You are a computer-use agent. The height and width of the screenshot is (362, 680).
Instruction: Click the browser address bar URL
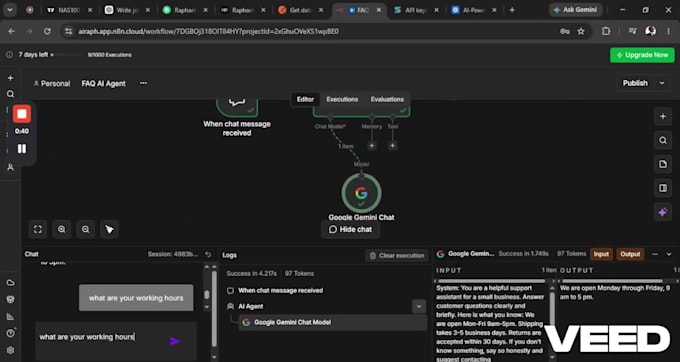(x=209, y=31)
